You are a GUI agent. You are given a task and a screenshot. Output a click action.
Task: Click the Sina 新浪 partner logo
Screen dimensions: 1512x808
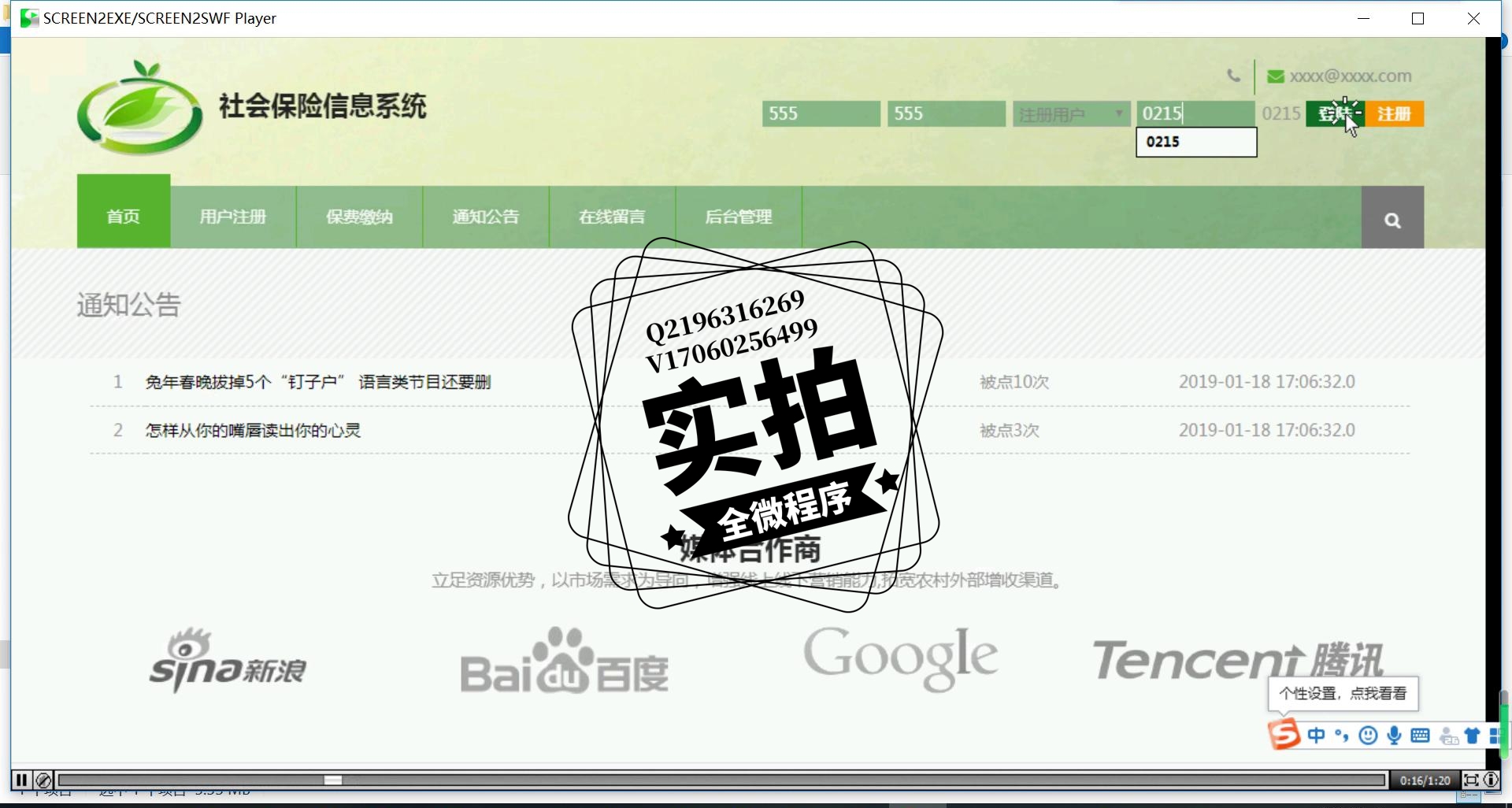point(228,660)
